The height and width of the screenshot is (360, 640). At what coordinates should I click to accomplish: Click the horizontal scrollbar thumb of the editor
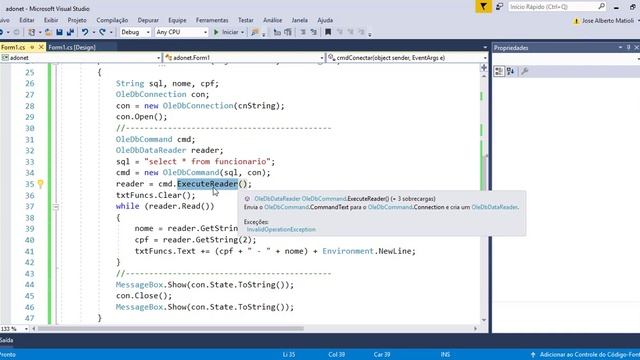(x=171, y=329)
